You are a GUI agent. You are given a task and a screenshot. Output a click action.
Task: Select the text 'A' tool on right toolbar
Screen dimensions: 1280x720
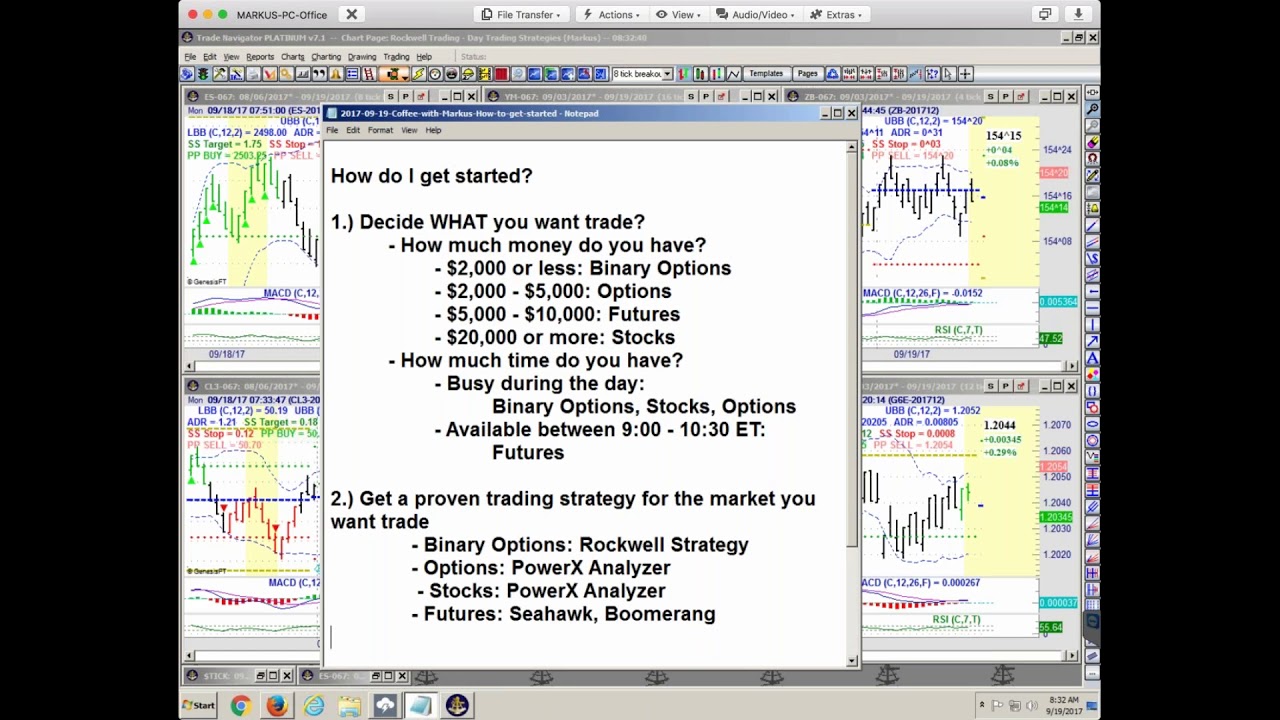pyautogui.click(x=1092, y=358)
